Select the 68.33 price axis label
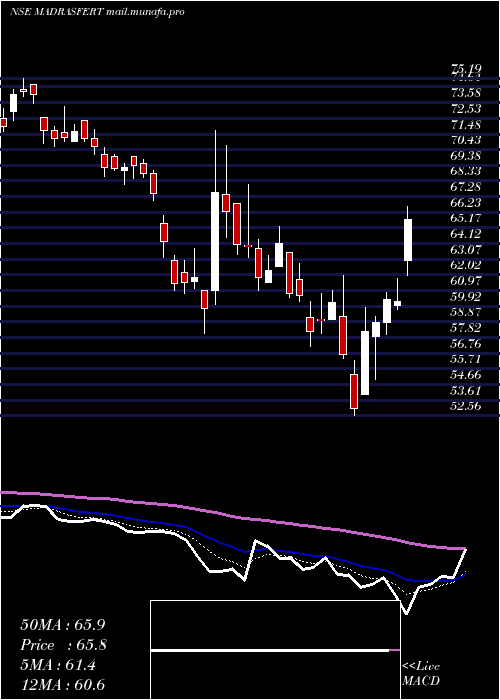Image resolution: width=500 pixels, height=700 pixels. pos(466,171)
